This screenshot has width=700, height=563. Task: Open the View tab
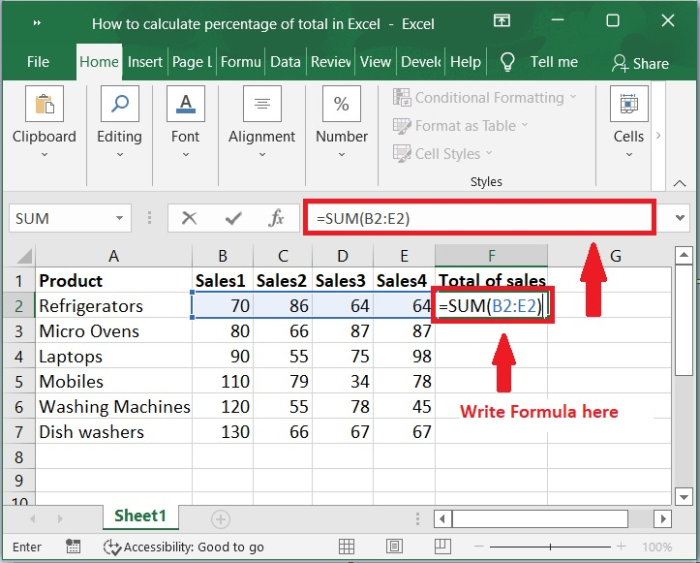(375, 62)
